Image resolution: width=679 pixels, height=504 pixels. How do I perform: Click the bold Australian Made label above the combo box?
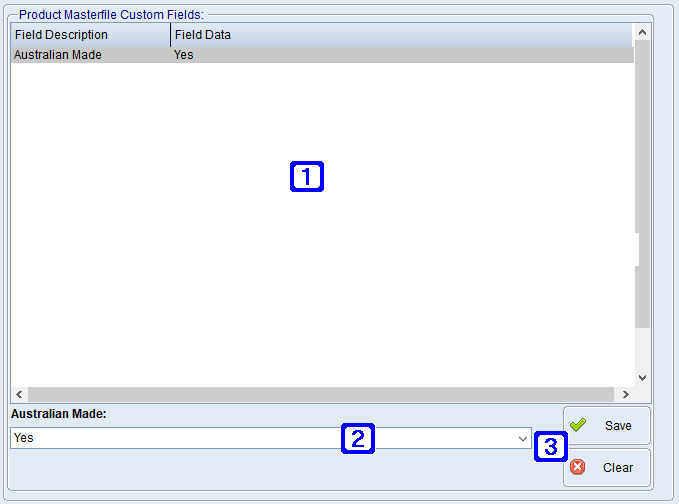(x=59, y=413)
